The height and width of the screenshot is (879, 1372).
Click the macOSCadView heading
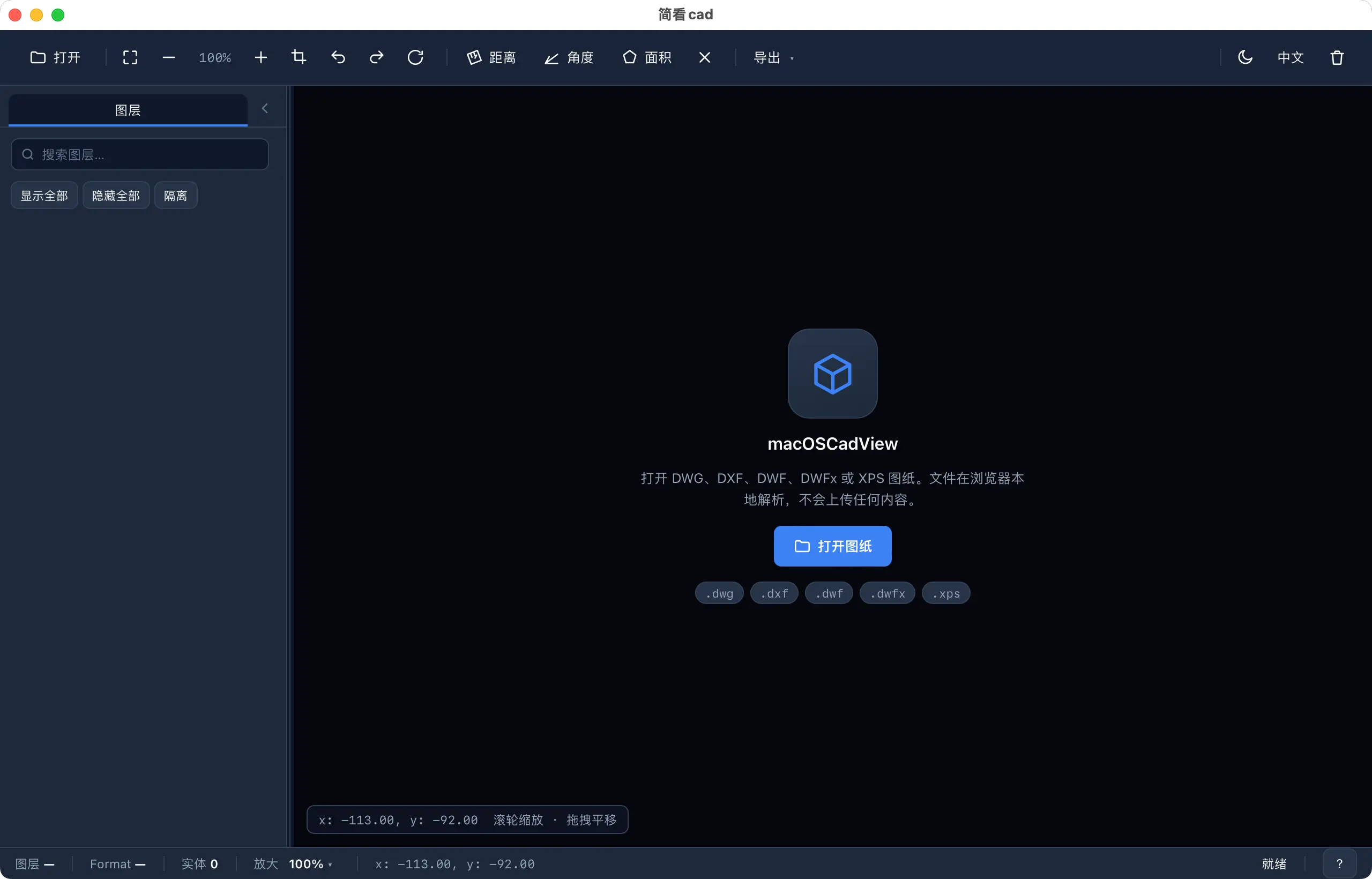point(833,444)
